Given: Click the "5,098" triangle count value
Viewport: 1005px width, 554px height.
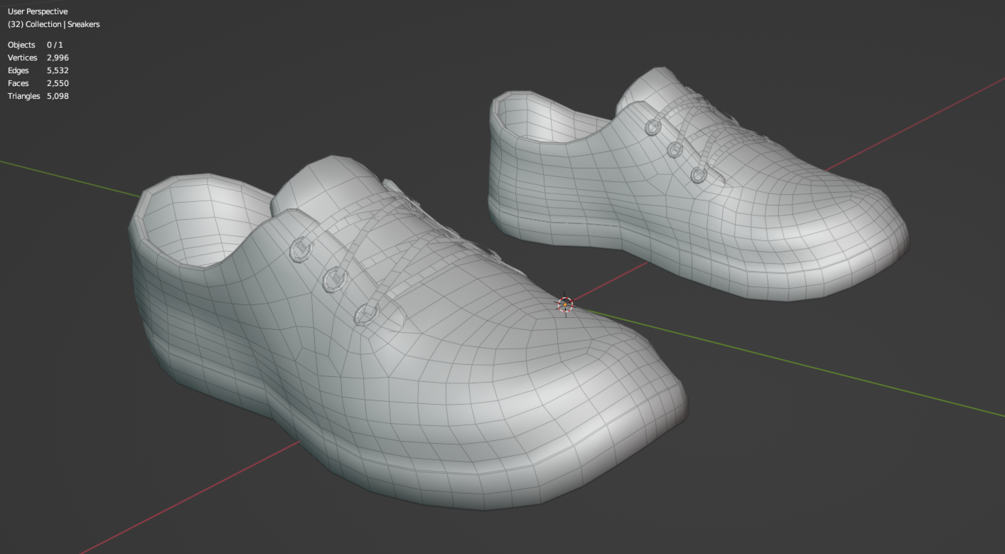Looking at the screenshot, I should pyautogui.click(x=58, y=96).
